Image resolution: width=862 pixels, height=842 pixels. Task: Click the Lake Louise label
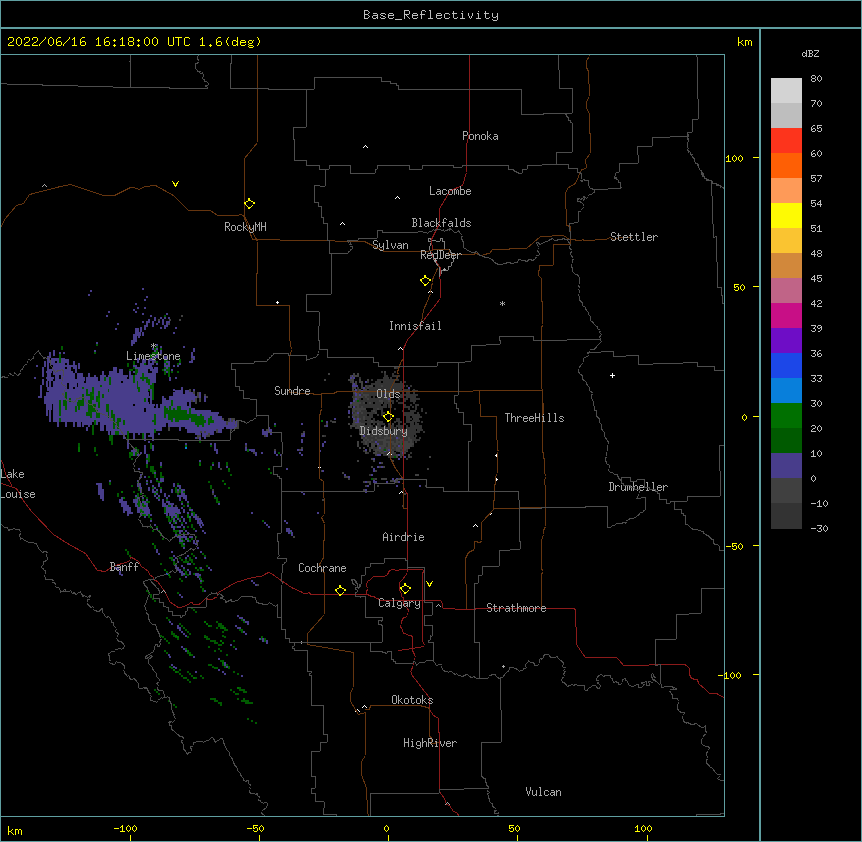tap(16, 484)
